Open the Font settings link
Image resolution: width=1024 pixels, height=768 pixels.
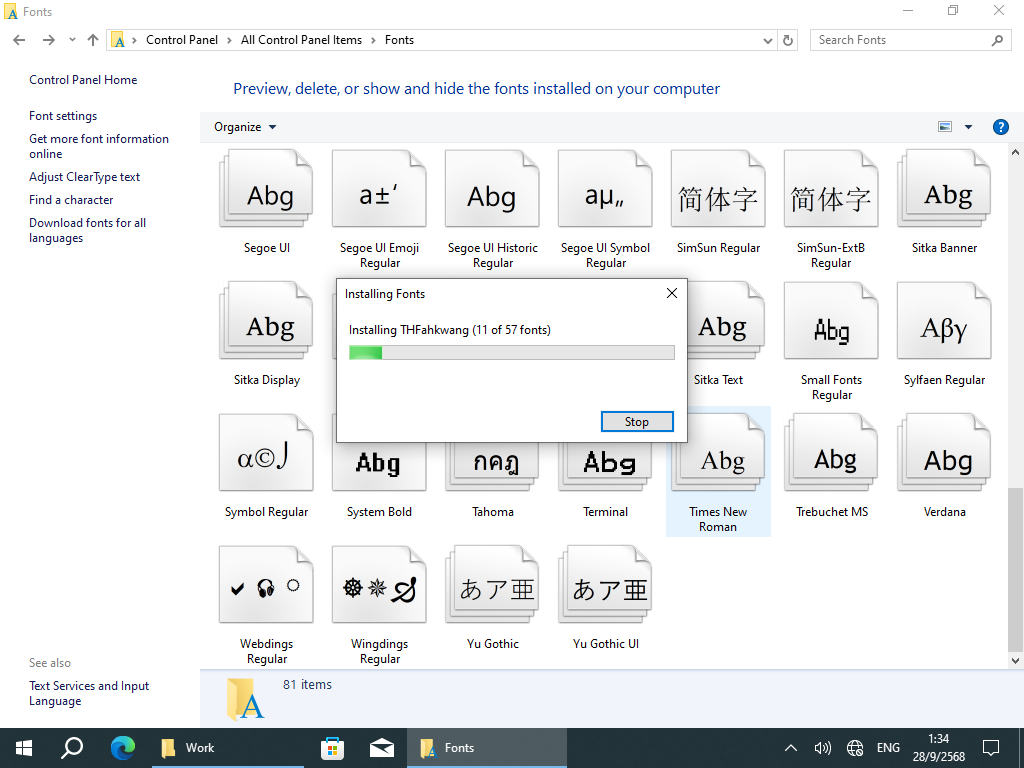(63, 116)
